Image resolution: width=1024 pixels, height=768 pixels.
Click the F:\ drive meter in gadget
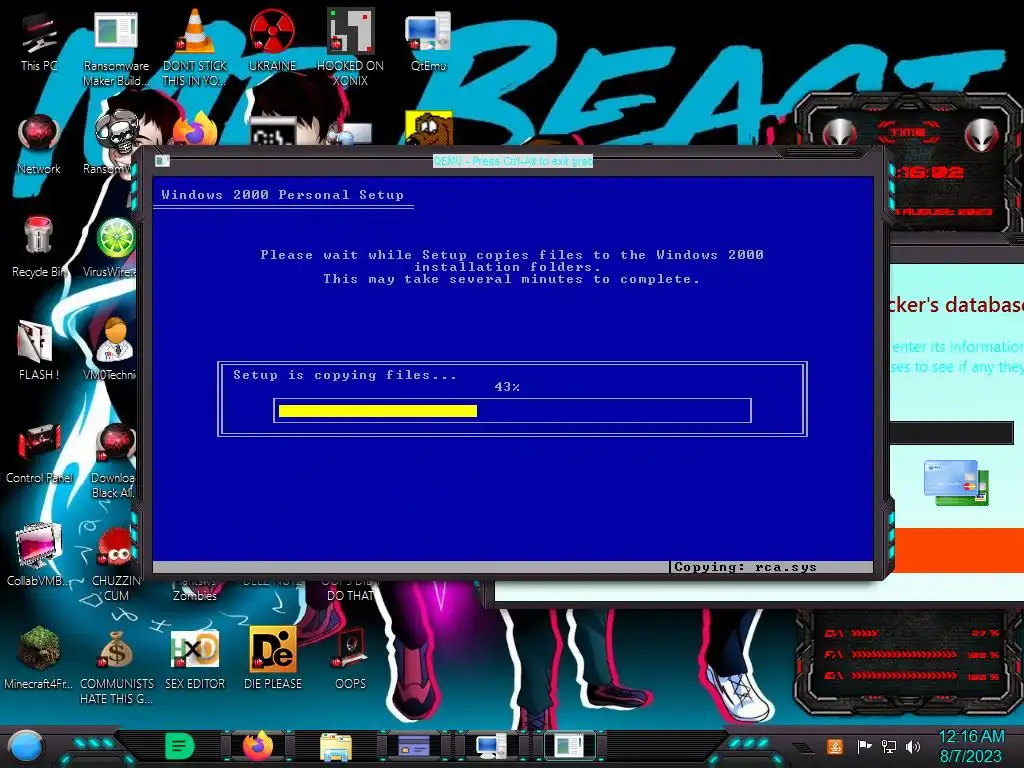pyautogui.click(x=912, y=654)
